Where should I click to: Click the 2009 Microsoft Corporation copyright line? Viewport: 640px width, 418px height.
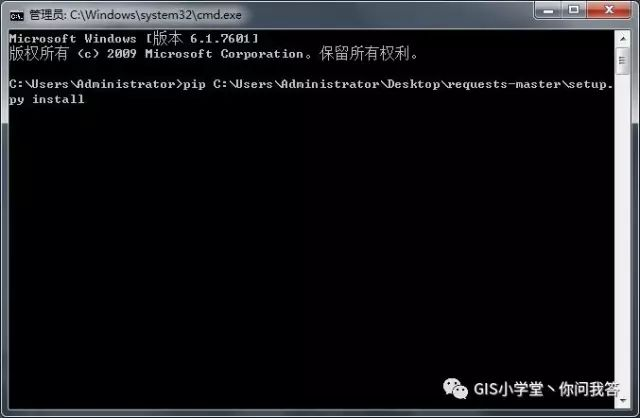(x=213, y=53)
